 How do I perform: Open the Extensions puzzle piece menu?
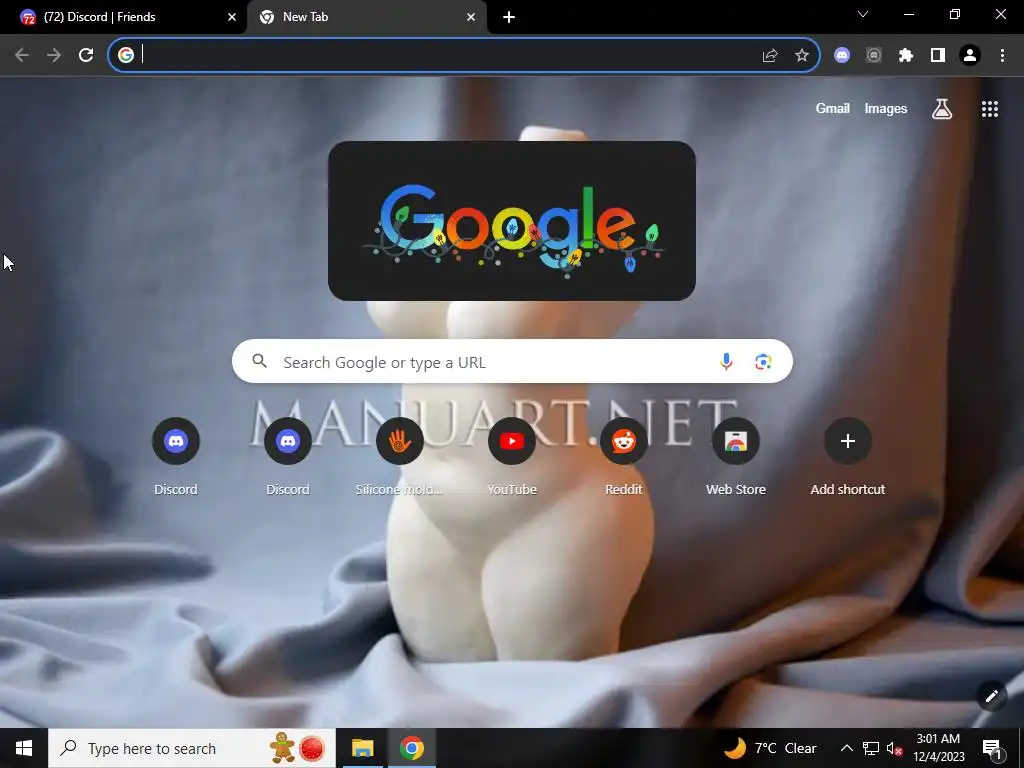click(x=906, y=56)
